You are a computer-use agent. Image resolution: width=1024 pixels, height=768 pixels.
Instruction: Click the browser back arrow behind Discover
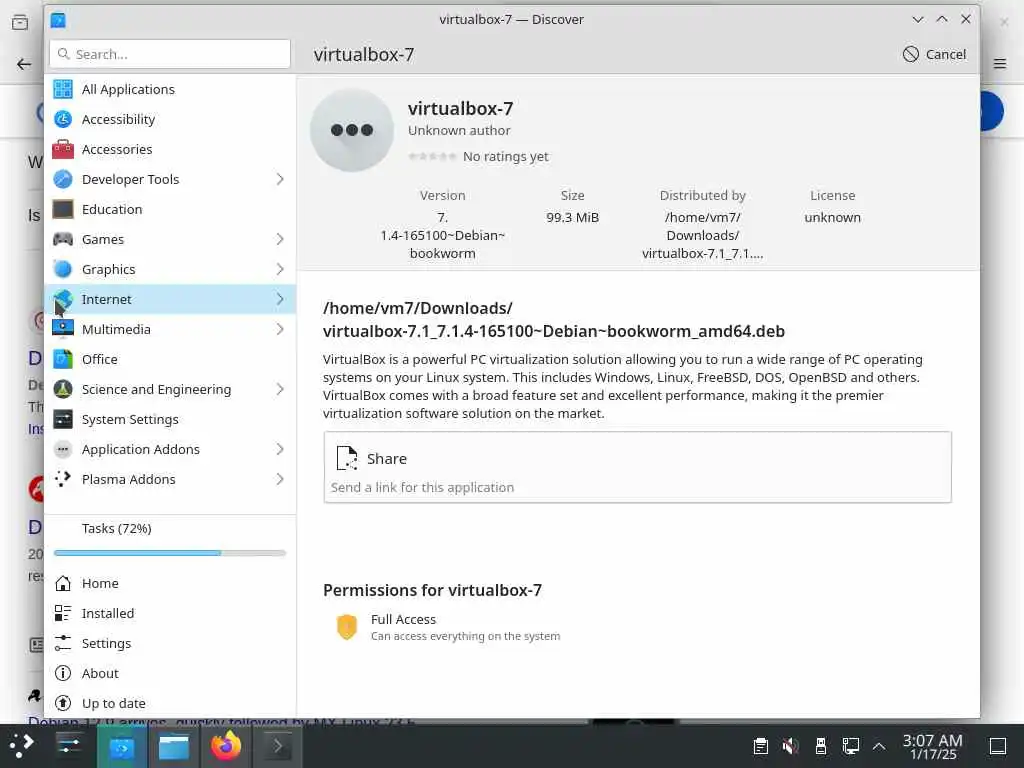click(x=24, y=64)
